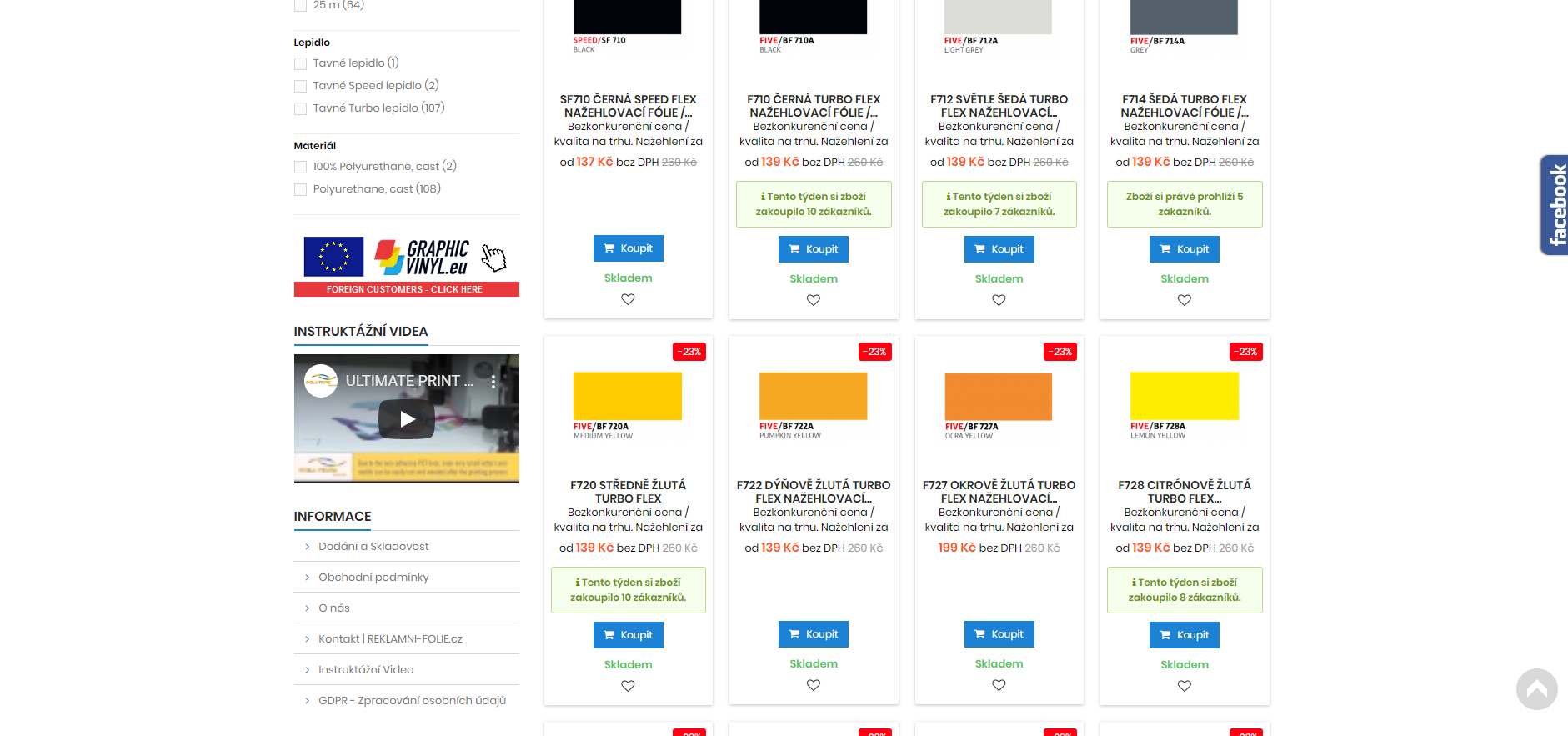Add SF710 Černá Speed Flex to wishlist
The height and width of the screenshot is (736, 1568).
coord(628,299)
